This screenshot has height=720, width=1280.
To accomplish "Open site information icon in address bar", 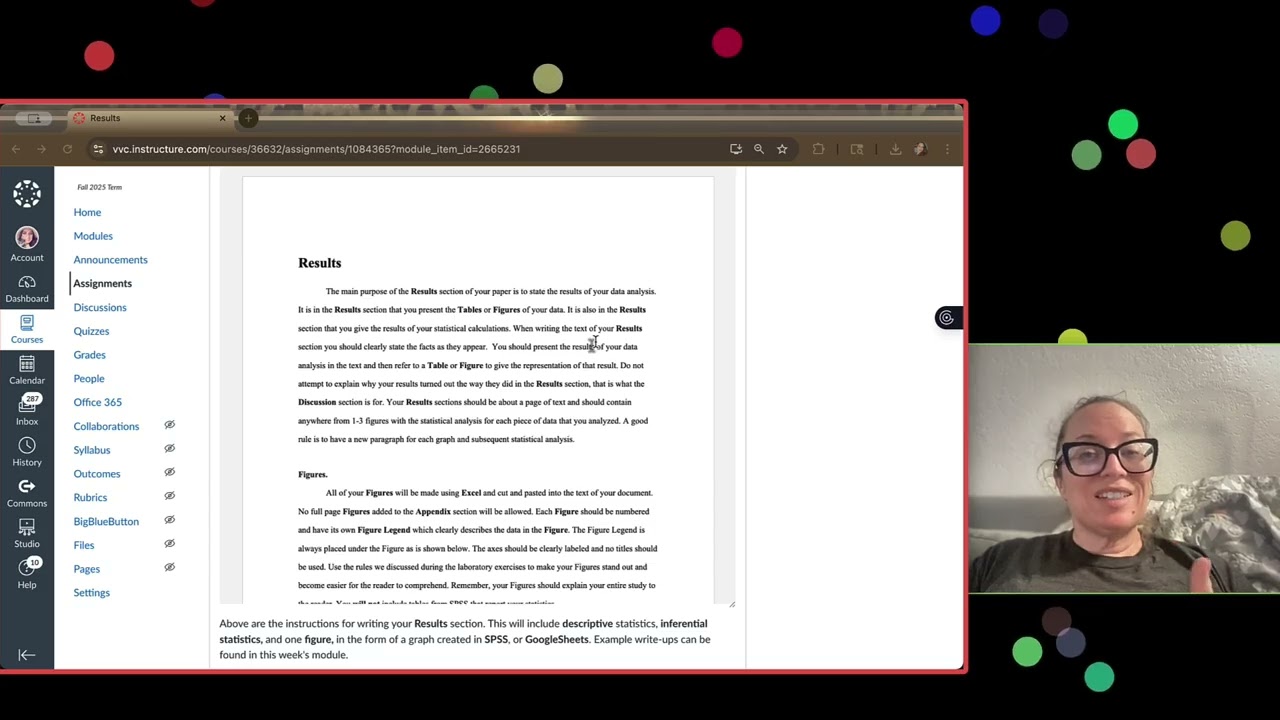I will coord(98,149).
